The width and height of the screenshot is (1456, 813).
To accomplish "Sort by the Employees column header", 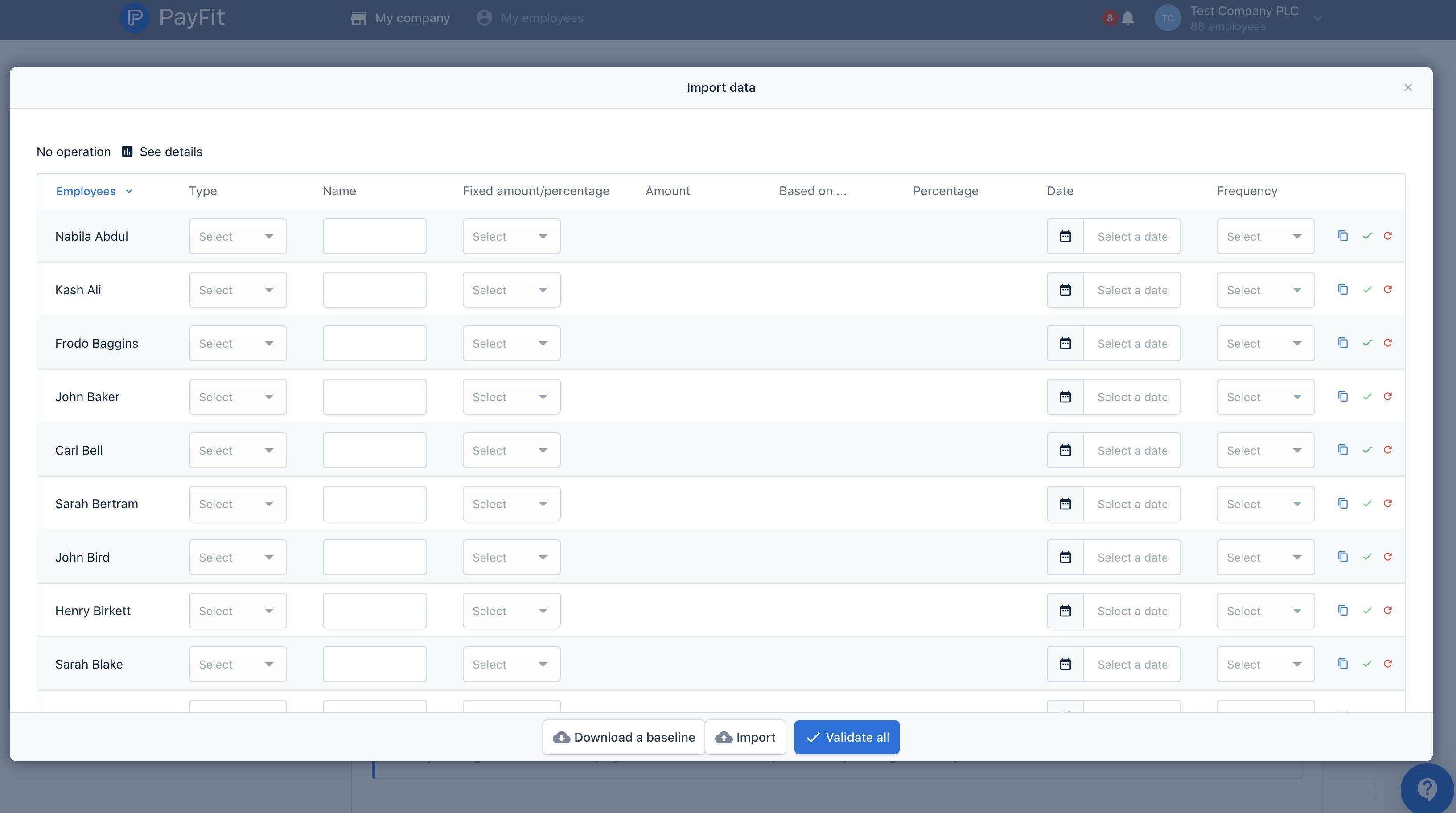I will tap(94, 191).
